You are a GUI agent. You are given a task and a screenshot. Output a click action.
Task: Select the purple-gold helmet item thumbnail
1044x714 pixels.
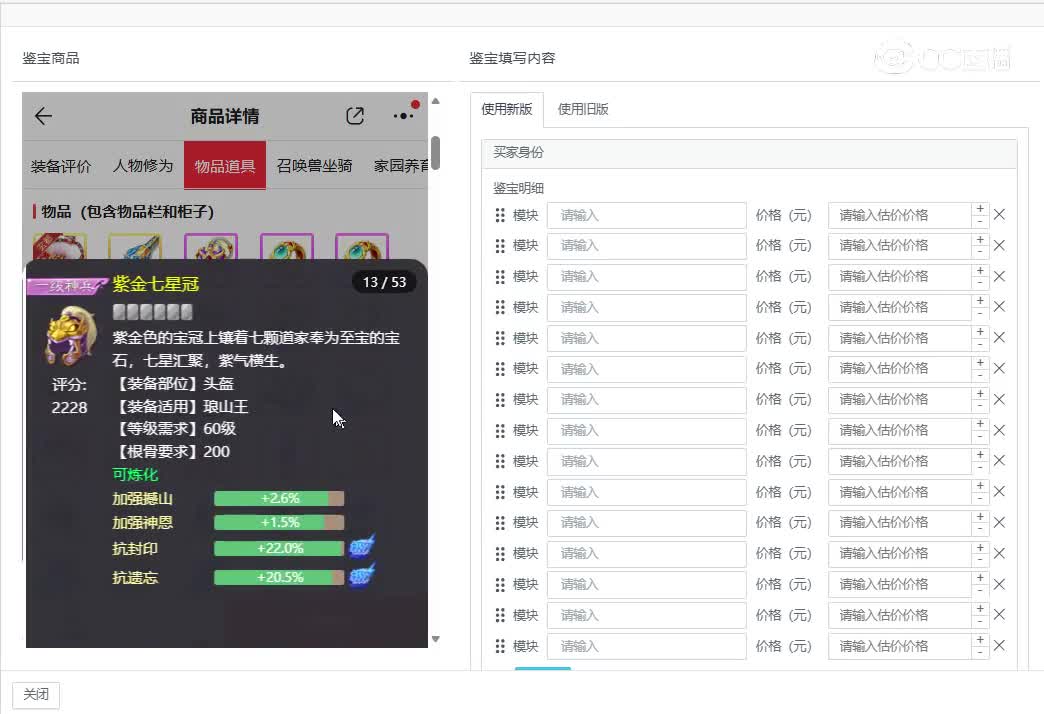210,246
